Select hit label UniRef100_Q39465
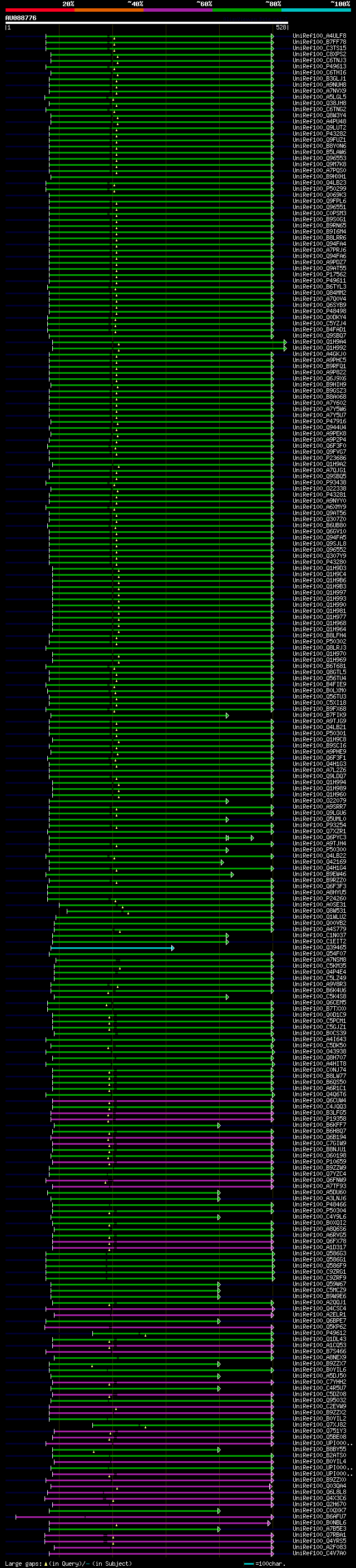The image size is (356, 1568). (x=319, y=948)
